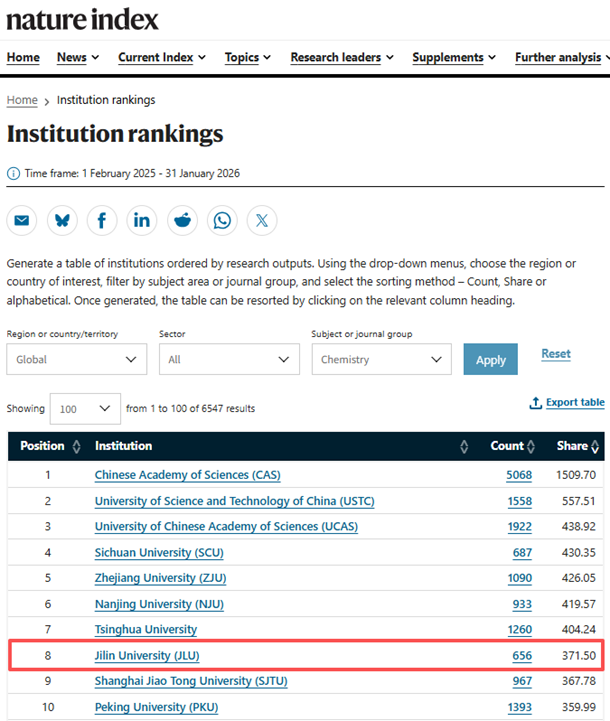The width and height of the screenshot is (610, 721).
Task: Open Chinese Academy of Sciences (CAS) link
Action: tap(188, 475)
